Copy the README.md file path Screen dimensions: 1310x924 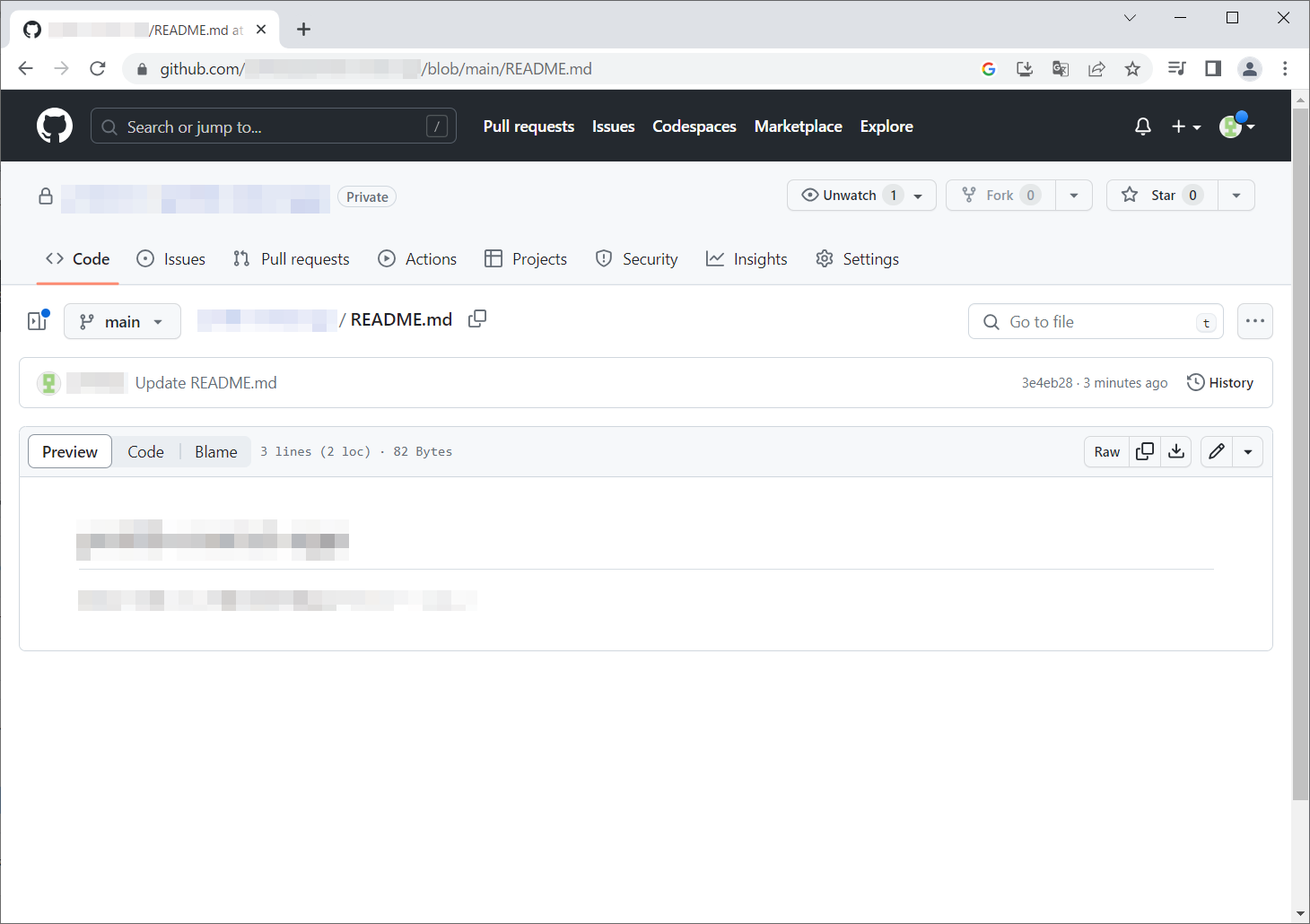pyautogui.click(x=477, y=318)
